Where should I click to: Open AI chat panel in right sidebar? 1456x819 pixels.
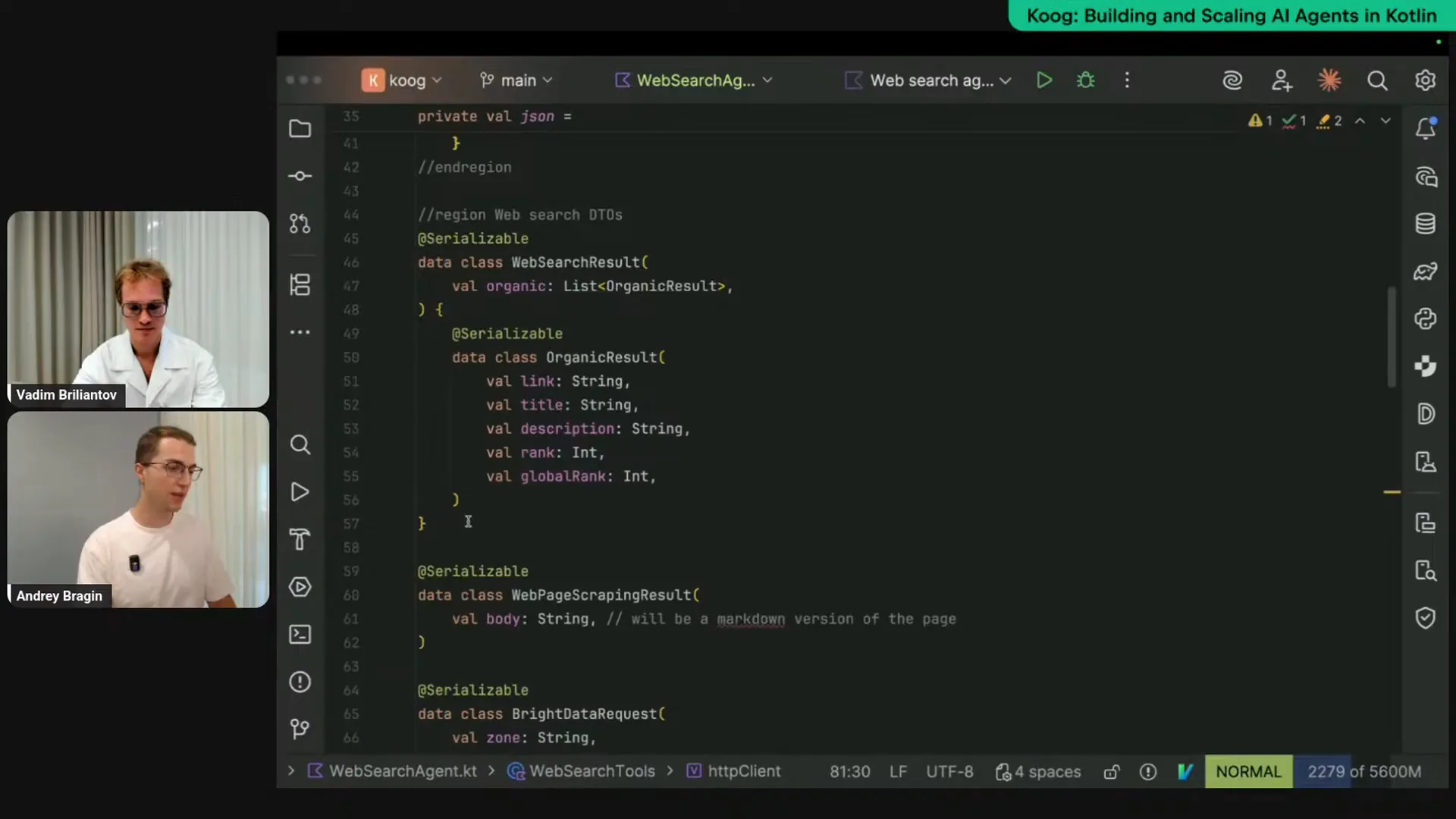tap(1426, 177)
